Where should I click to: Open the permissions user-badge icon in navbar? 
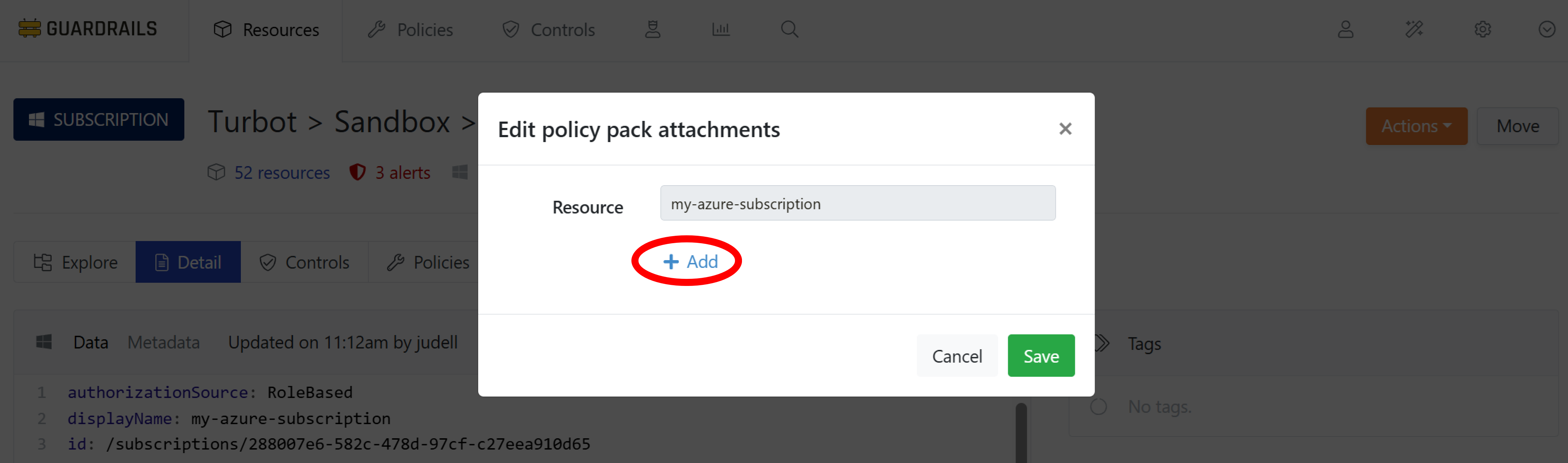point(653,29)
